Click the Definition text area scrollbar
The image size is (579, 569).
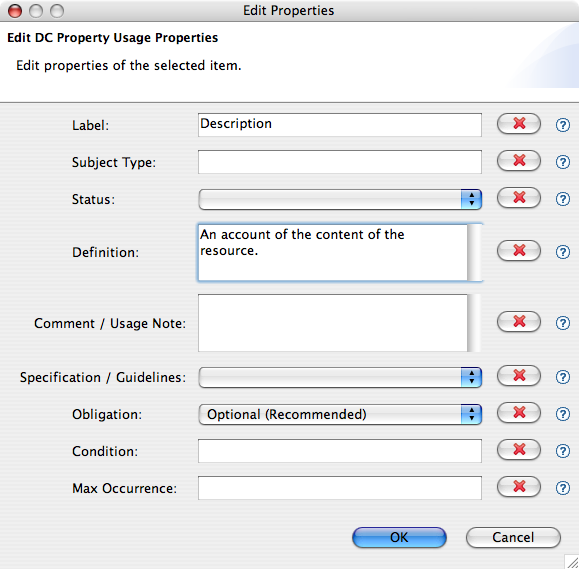[x=474, y=253]
